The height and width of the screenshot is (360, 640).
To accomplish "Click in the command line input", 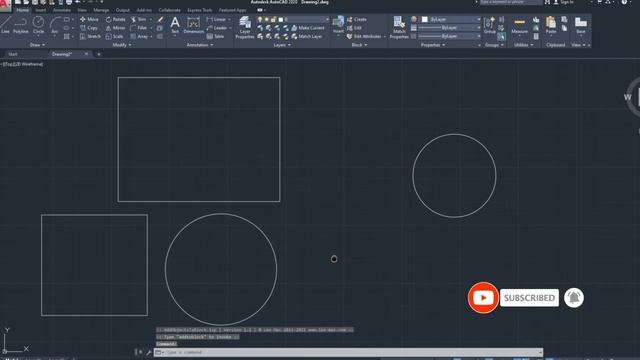I will coord(348,352).
